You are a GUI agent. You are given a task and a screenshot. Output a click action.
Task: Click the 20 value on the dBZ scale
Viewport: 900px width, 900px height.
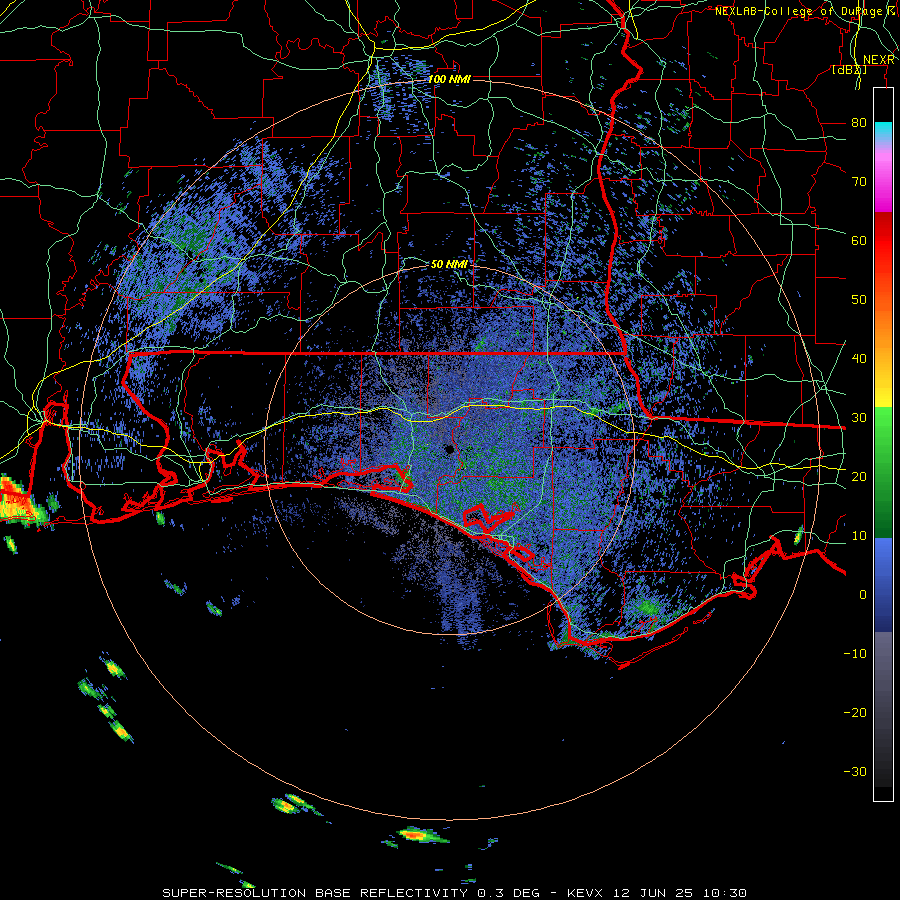click(859, 476)
